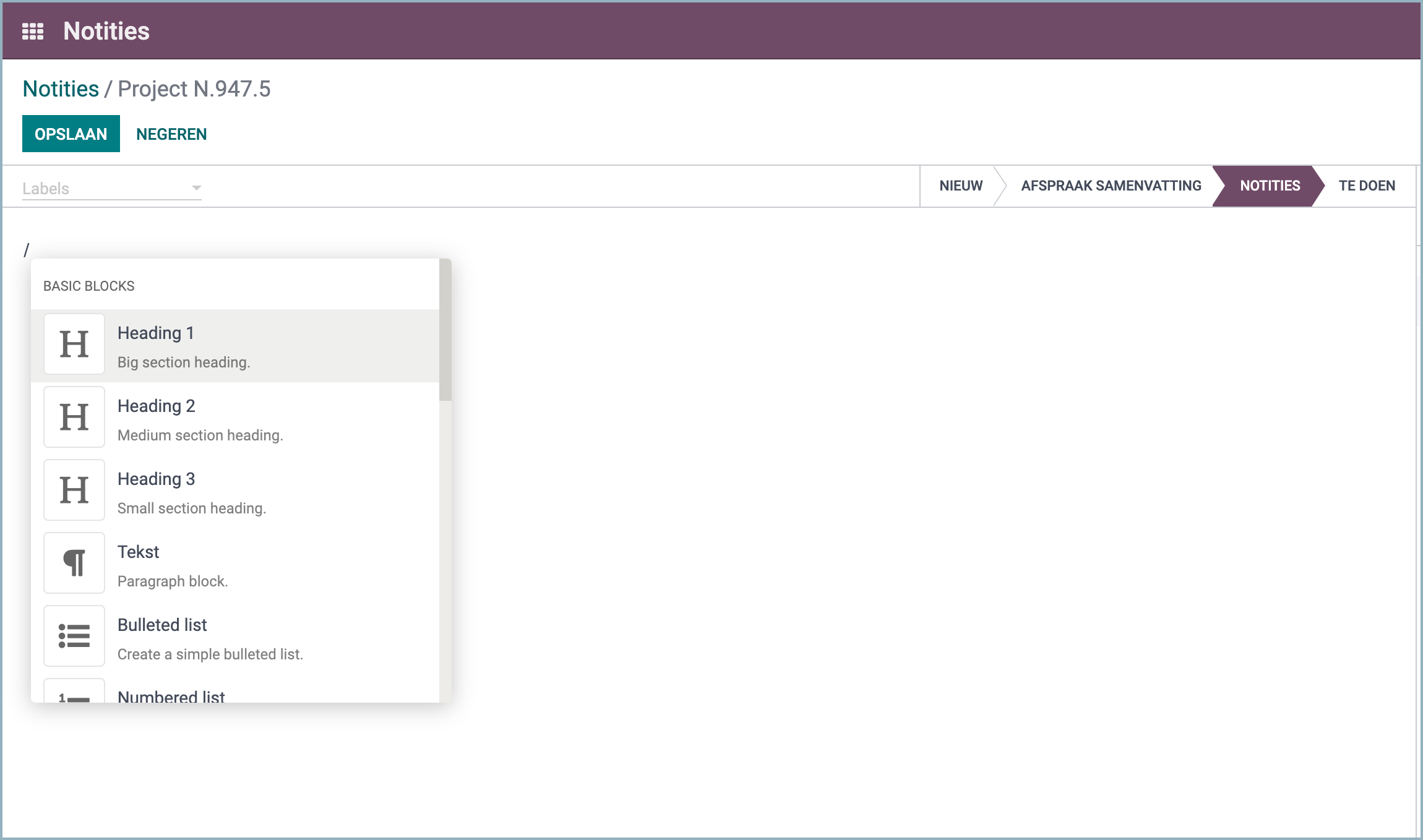Click the Heading 2 H icon
Viewport: 1423px width, 840px height.
[x=74, y=417]
